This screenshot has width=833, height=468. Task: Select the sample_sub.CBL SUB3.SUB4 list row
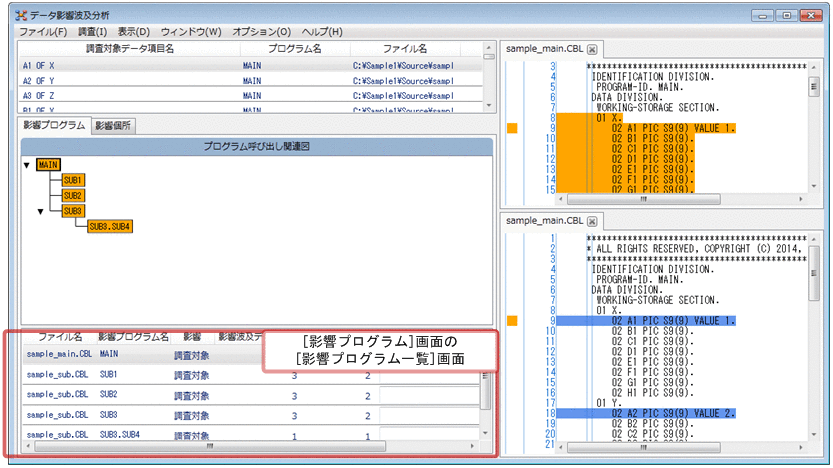point(252,435)
